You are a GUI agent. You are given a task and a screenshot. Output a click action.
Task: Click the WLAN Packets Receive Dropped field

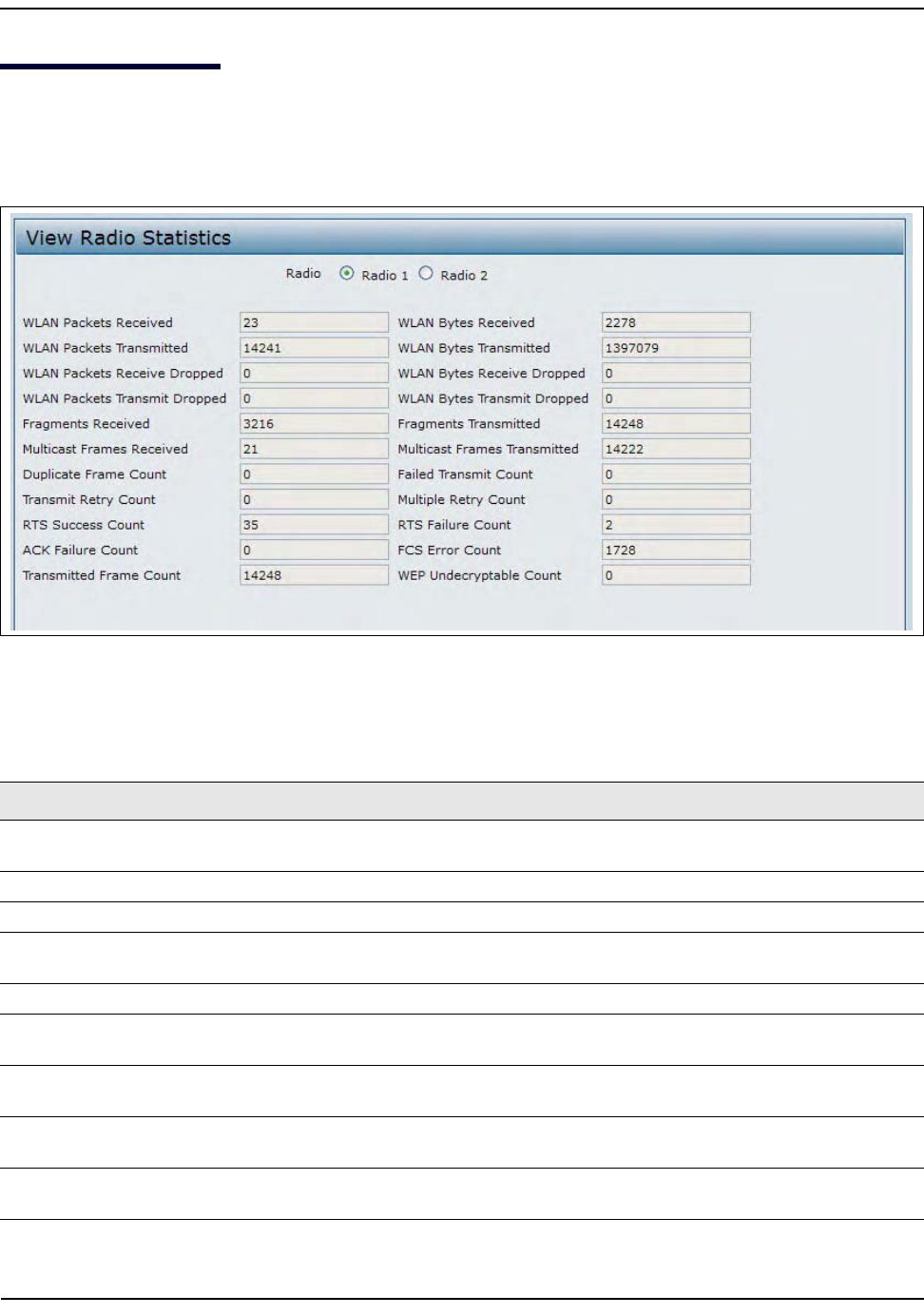315,373
